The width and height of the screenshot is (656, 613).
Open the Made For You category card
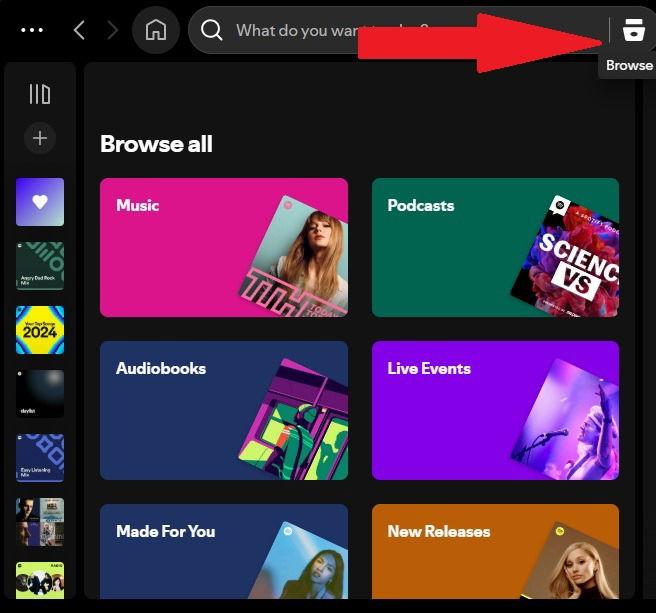(224, 551)
